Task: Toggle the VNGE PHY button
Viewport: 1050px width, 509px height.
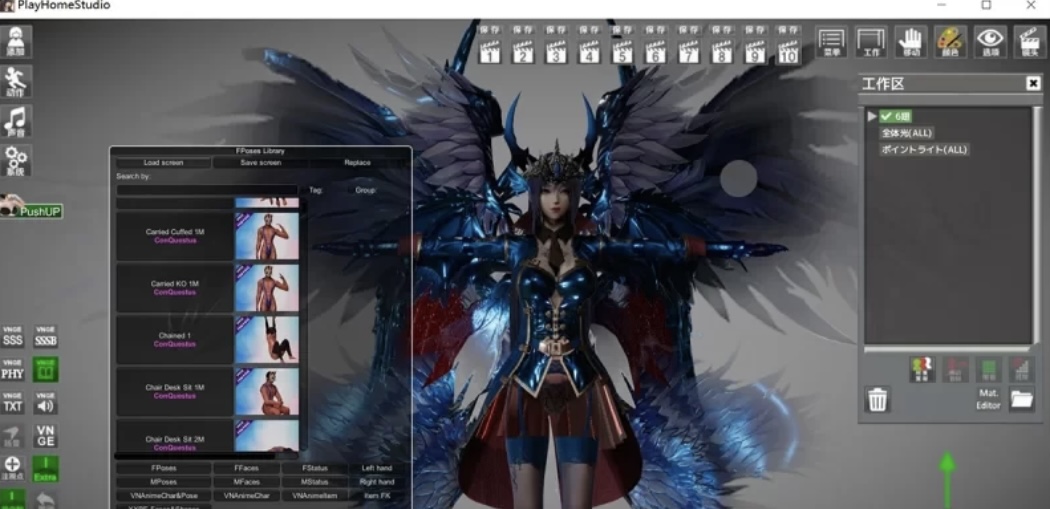Action: coord(13,370)
